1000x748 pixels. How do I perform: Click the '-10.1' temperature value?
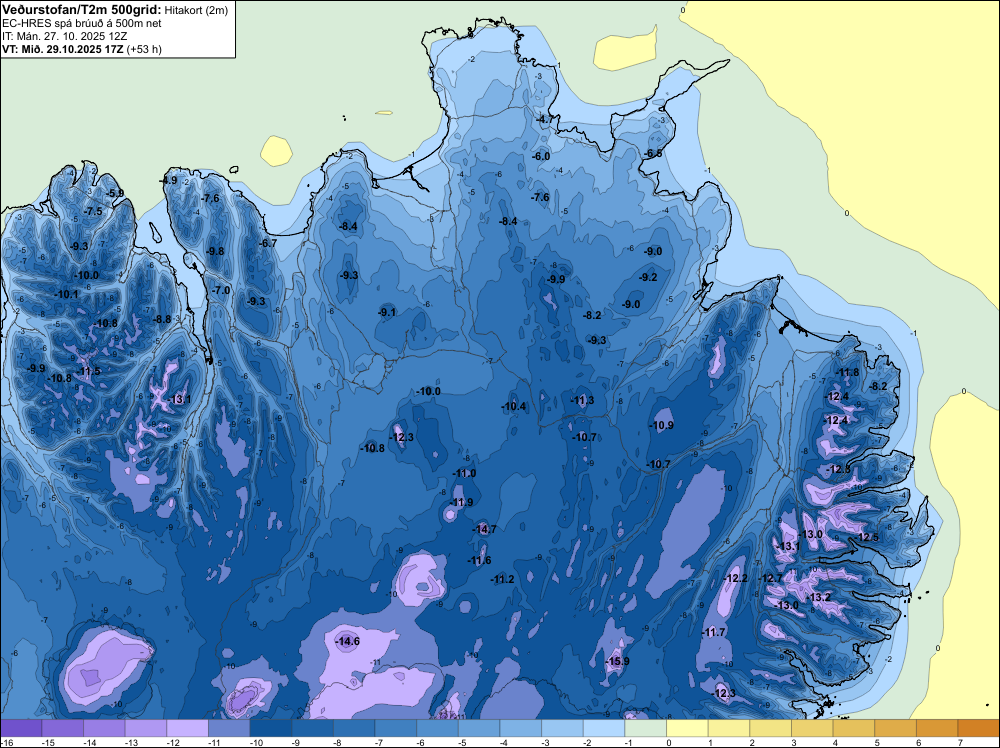point(66,295)
